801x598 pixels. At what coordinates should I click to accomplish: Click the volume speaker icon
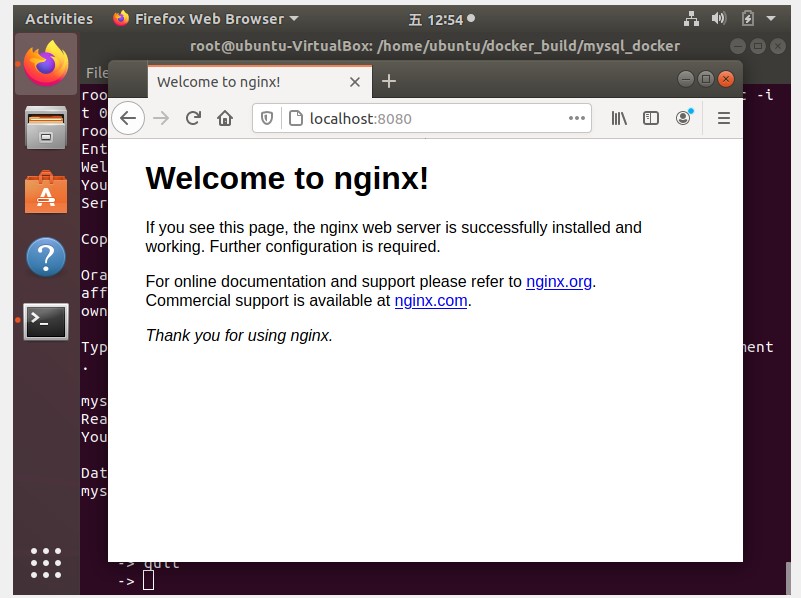[719, 19]
